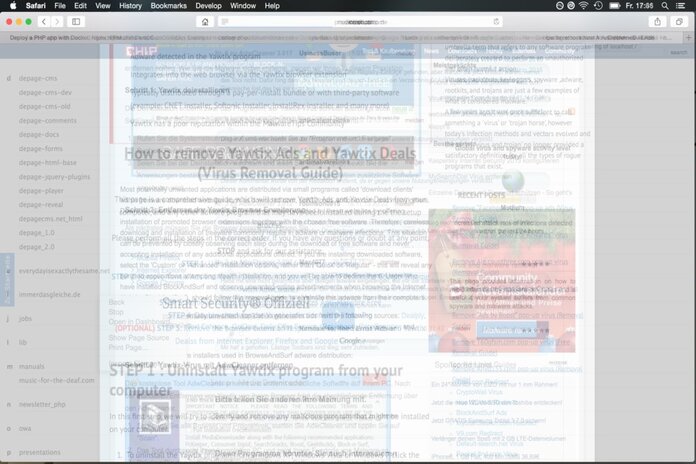This screenshot has height=464, width=696.
Task: Open the File menu
Action: click(60, 6)
